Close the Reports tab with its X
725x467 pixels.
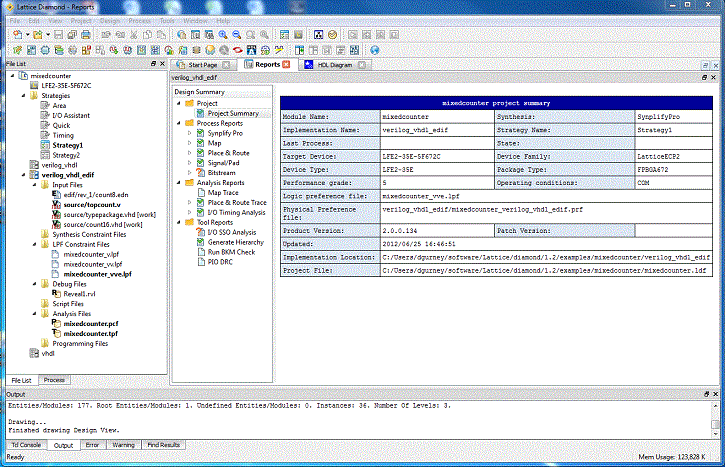pos(286,64)
